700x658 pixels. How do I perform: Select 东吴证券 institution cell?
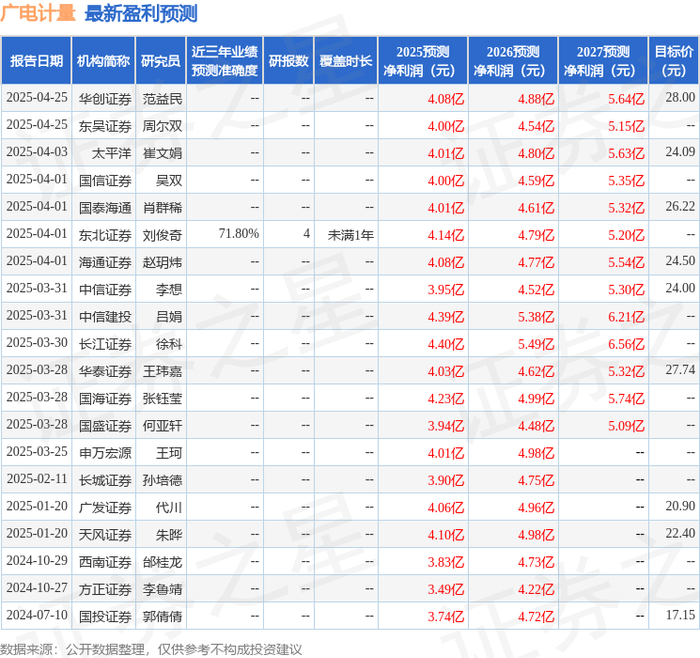105,126
